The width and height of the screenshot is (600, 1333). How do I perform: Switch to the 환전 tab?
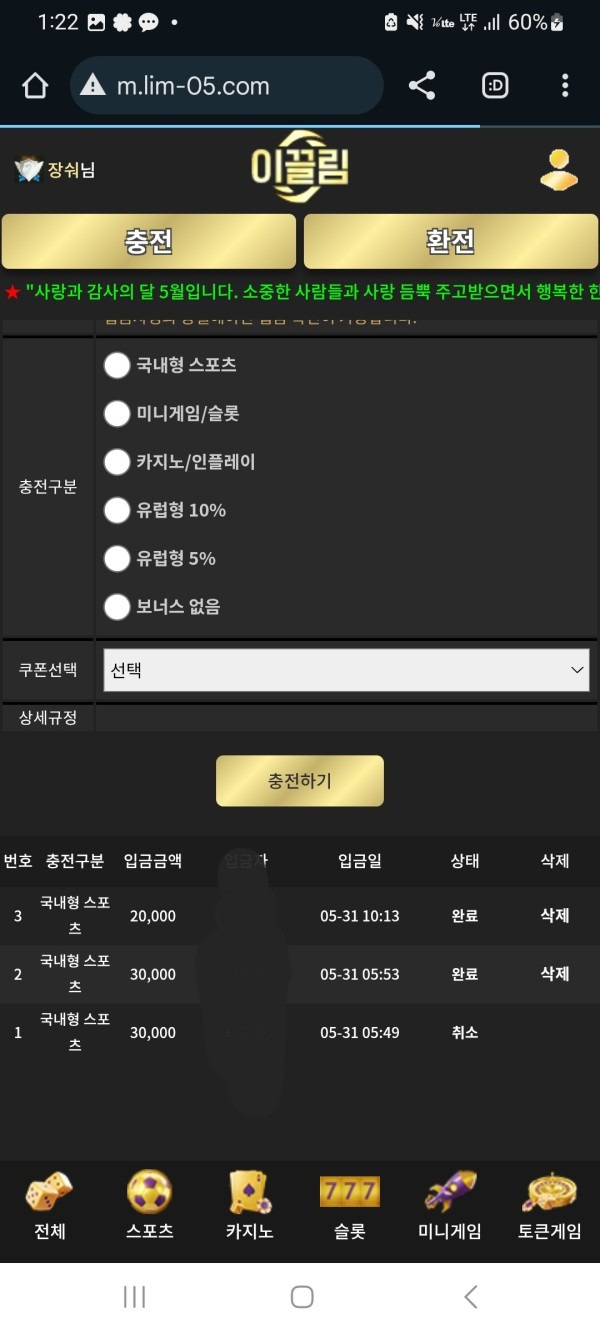pyautogui.click(x=449, y=241)
